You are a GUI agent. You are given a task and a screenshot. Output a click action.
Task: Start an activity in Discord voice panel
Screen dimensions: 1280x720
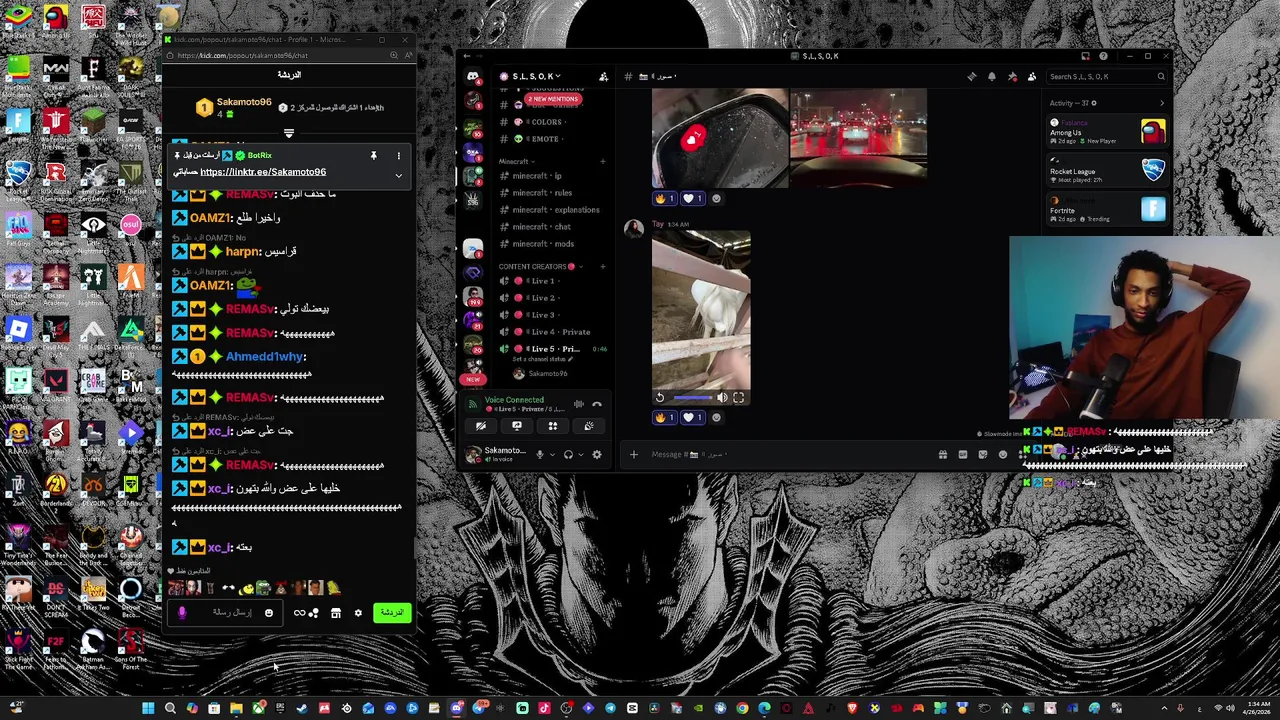coord(553,426)
